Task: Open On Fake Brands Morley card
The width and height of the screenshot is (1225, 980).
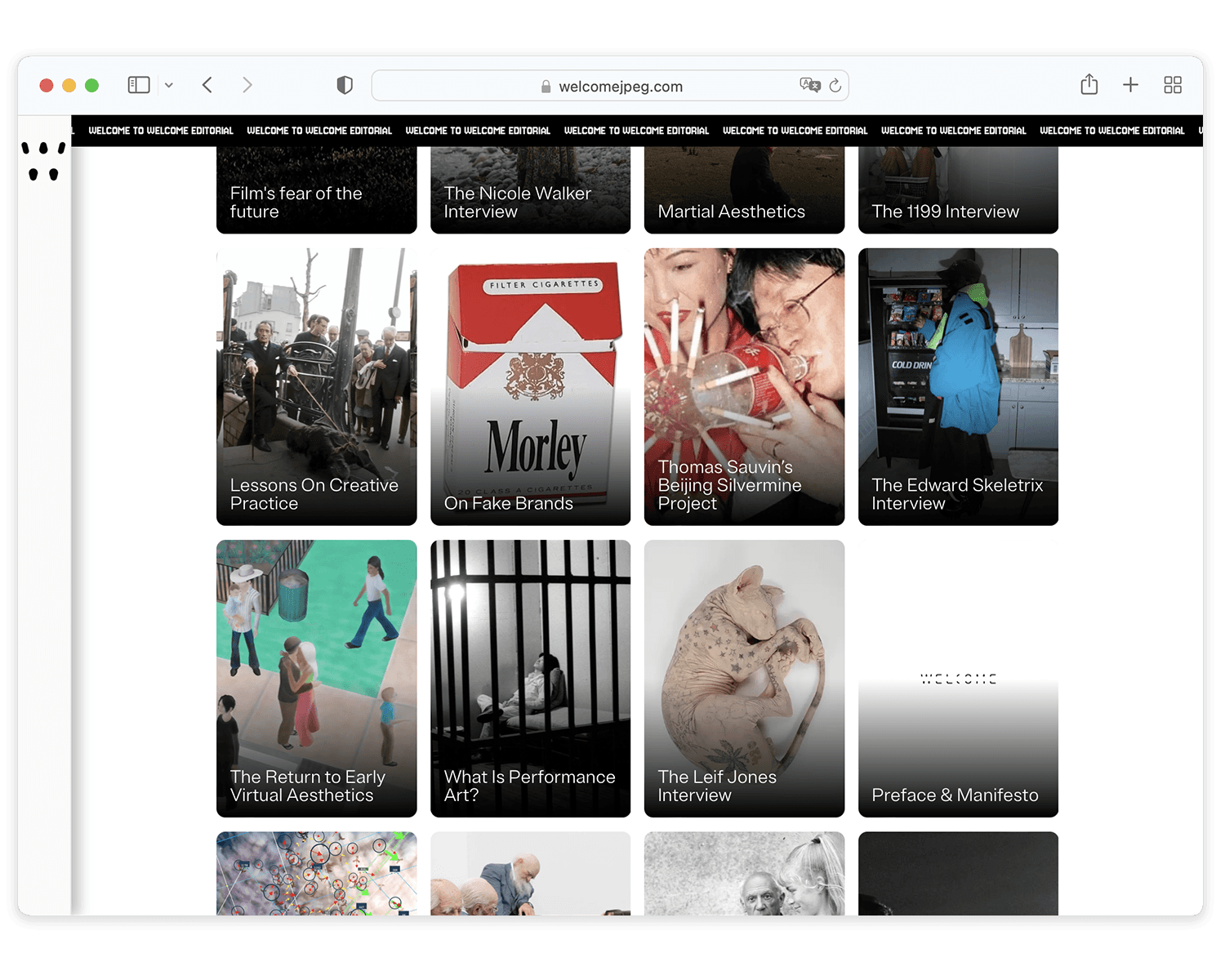Action: pos(531,387)
